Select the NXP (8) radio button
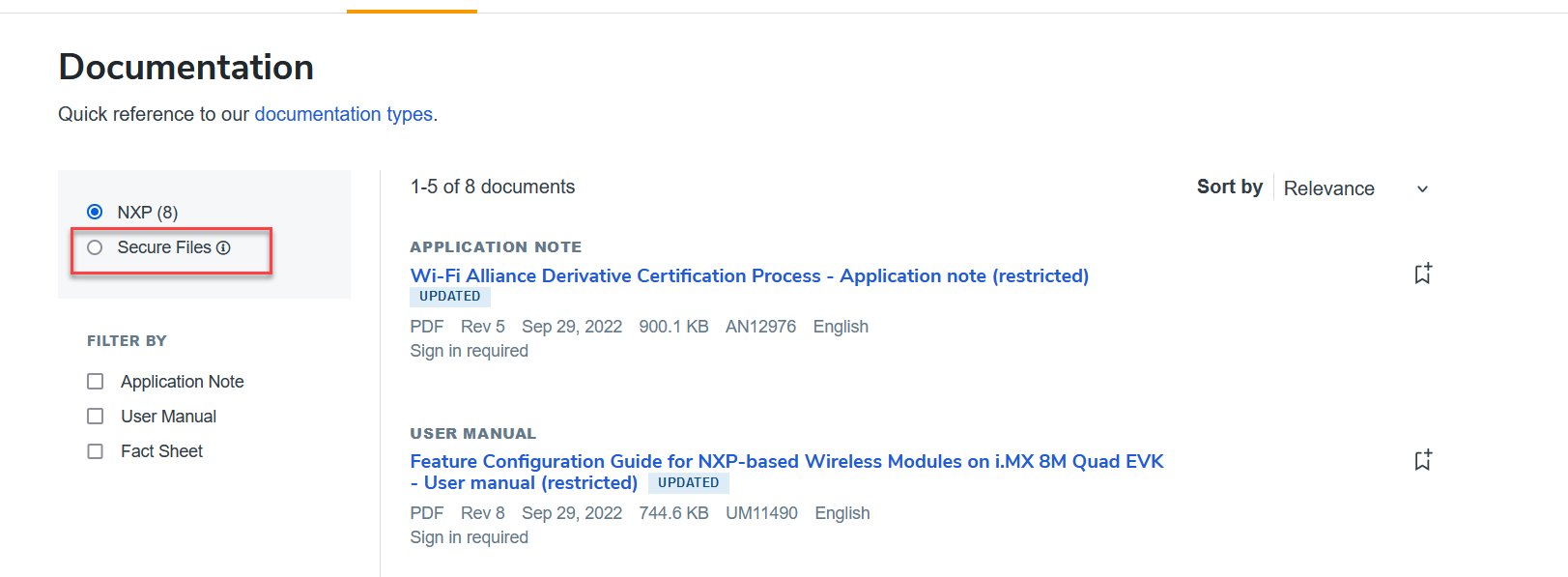1568x577 pixels. coord(95,212)
